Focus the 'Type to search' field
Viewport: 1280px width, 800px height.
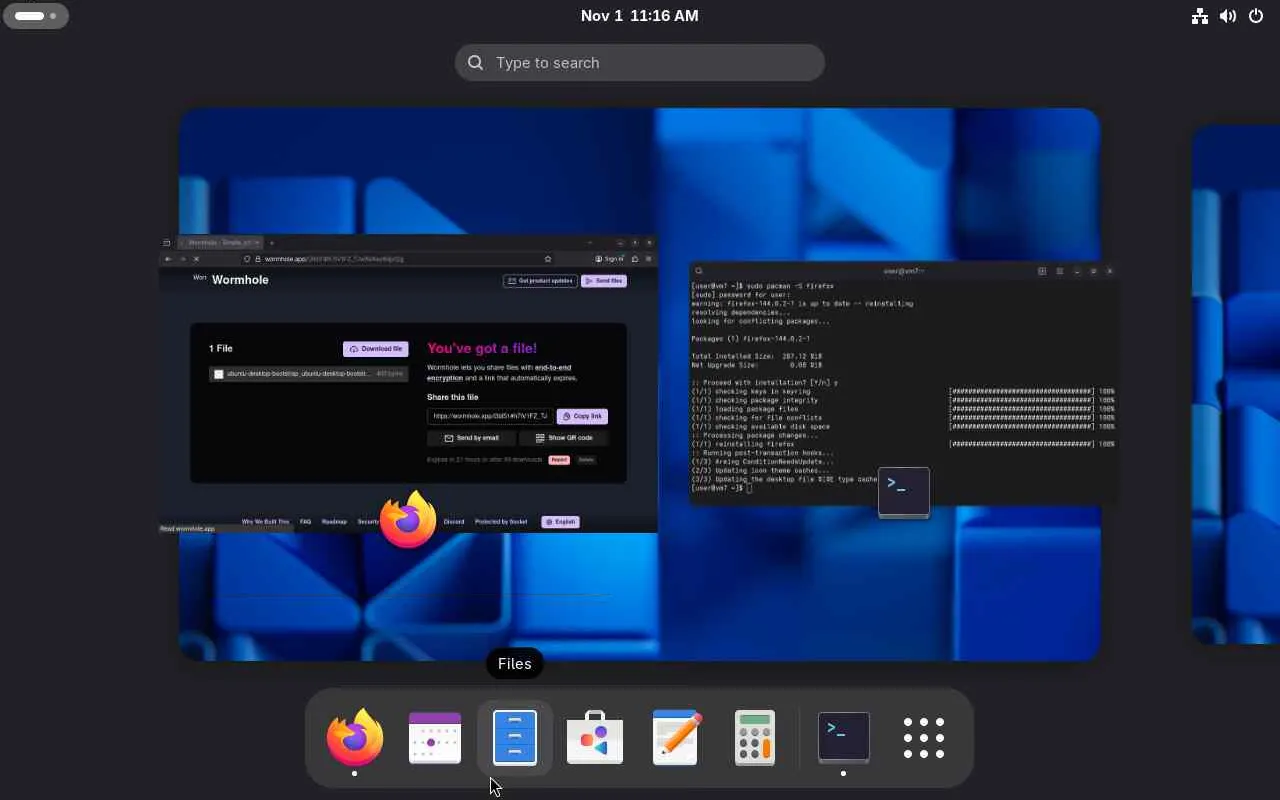tap(640, 62)
